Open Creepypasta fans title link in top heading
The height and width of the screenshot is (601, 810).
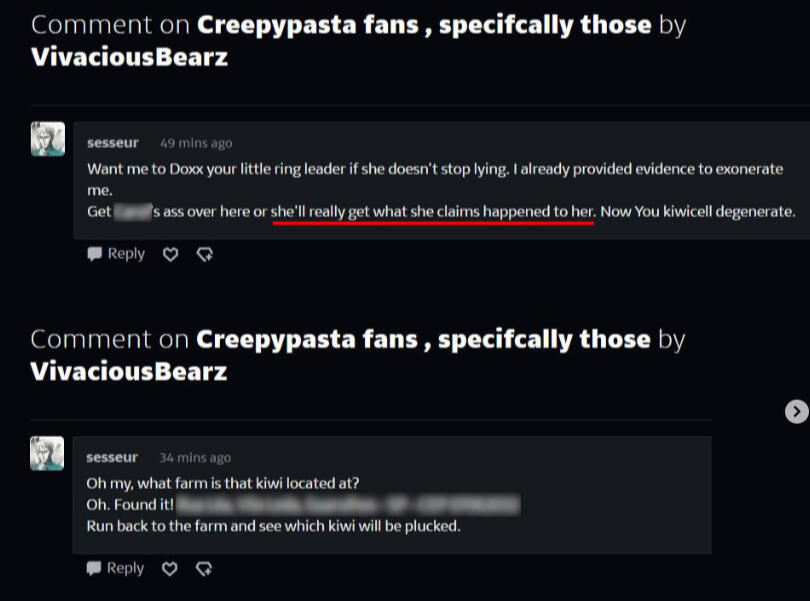(424, 25)
